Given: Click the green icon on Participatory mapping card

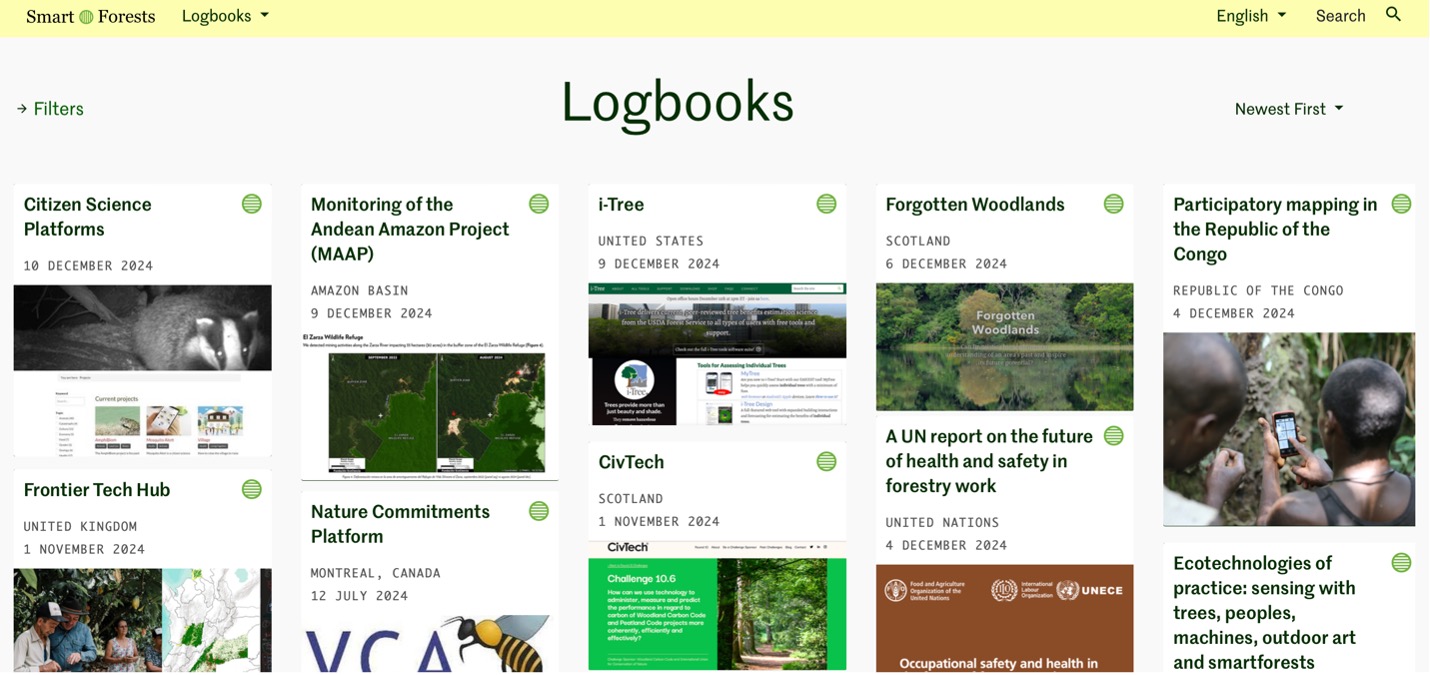Looking at the screenshot, I should pos(1401,204).
